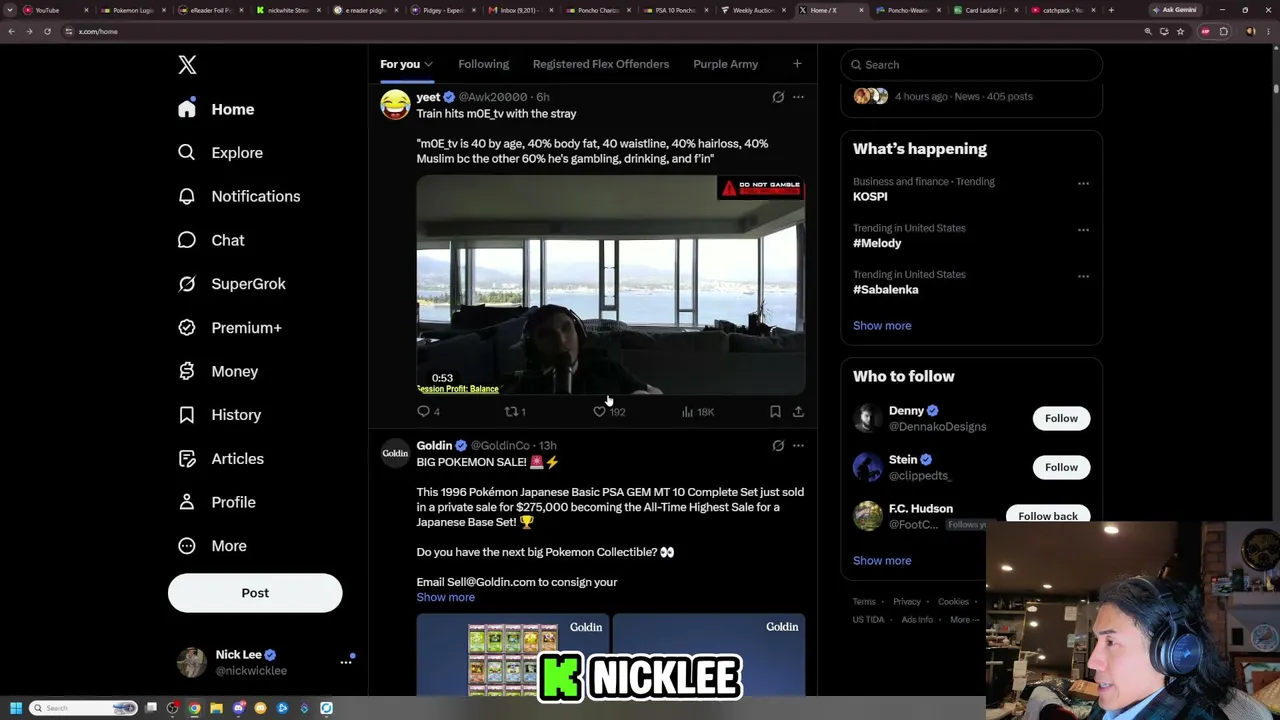Click the Windows taskbar Search box
The width and height of the screenshot is (1280, 720).
click(x=83, y=708)
